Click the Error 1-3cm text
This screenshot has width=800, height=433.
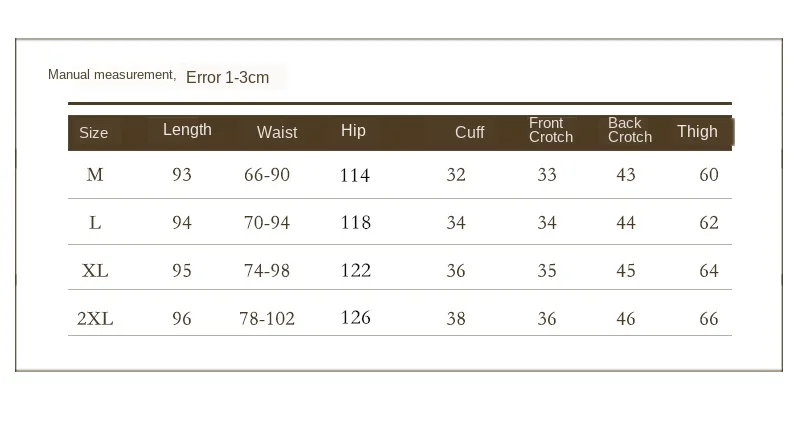(x=228, y=78)
